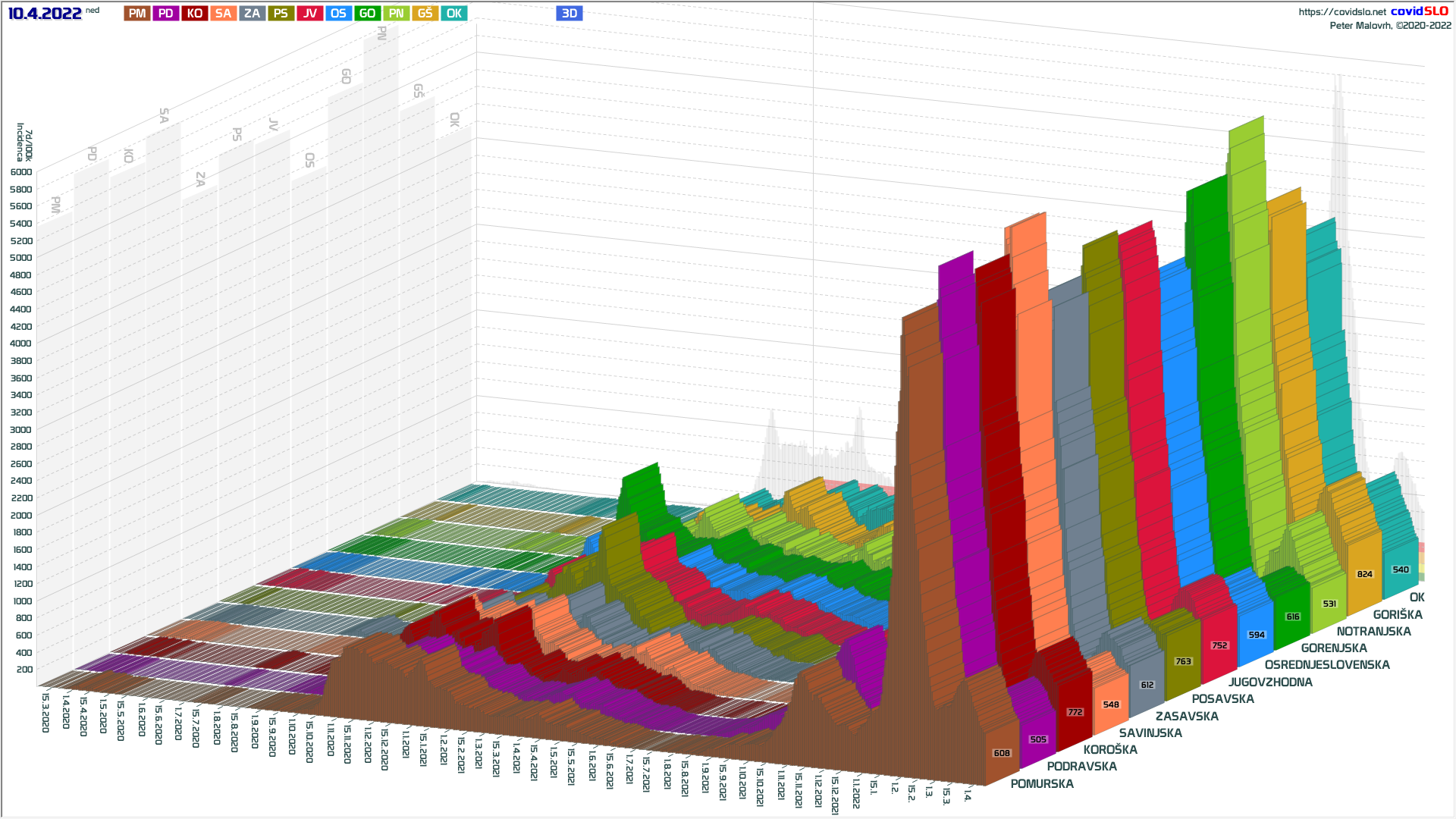1456x819 pixels.
Task: Toggle the PN light-green region button
Action: [x=396, y=14]
